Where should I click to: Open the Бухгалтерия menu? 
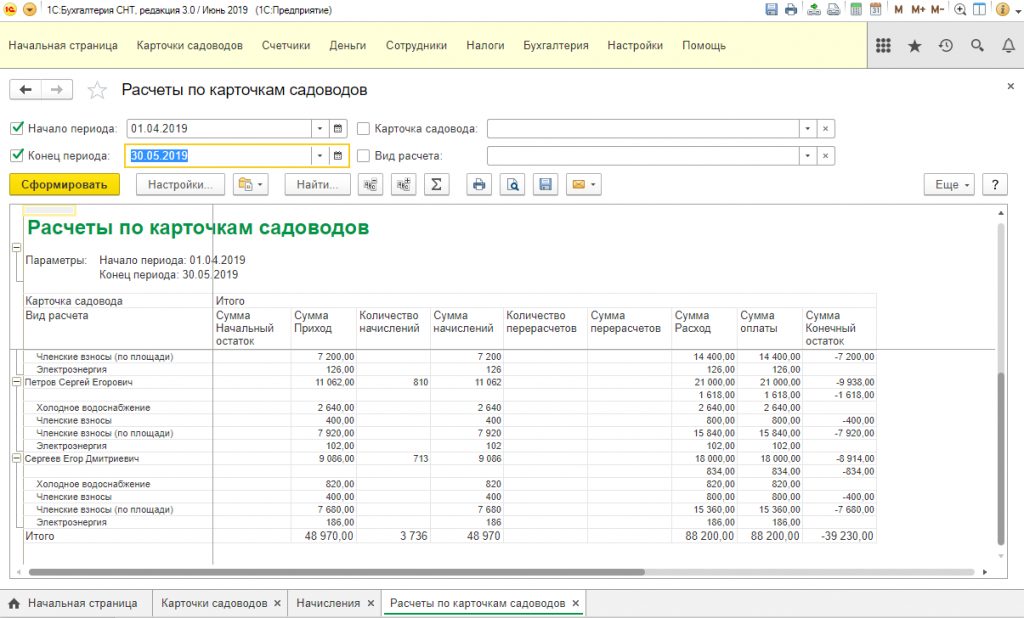coord(556,46)
